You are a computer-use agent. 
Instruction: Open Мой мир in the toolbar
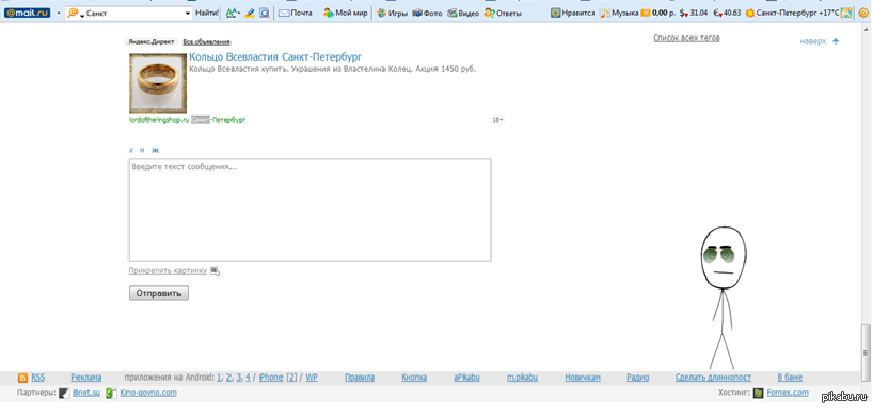pos(345,13)
